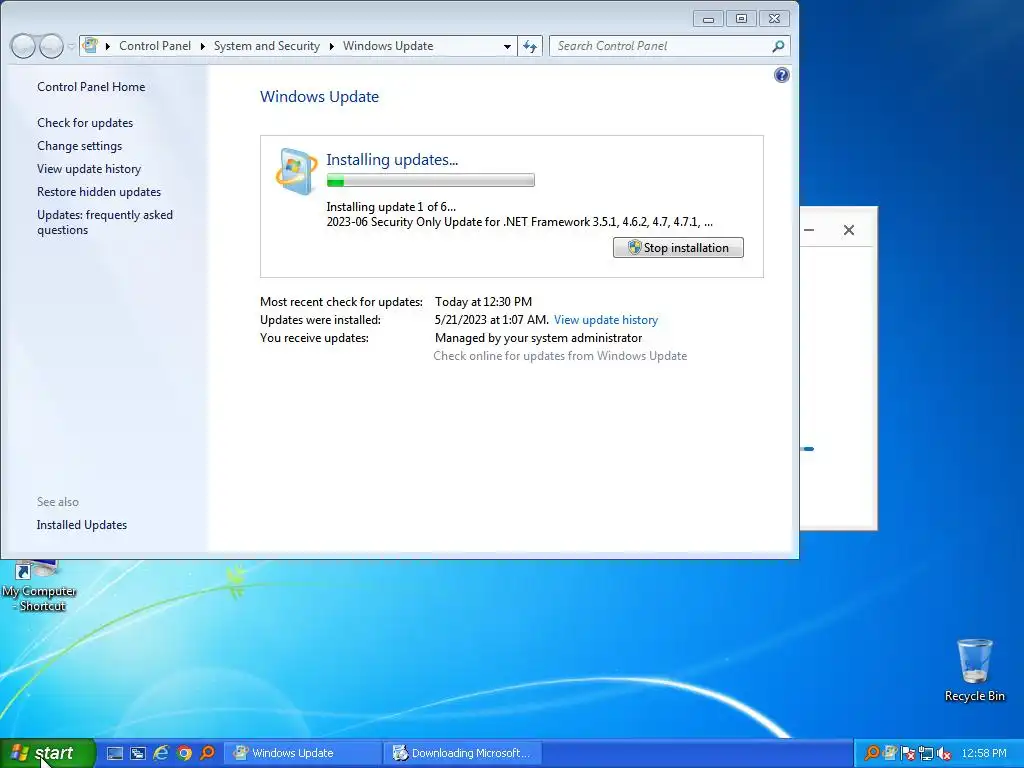
Task: Click the refresh icon next to address bar
Action: coord(530,46)
